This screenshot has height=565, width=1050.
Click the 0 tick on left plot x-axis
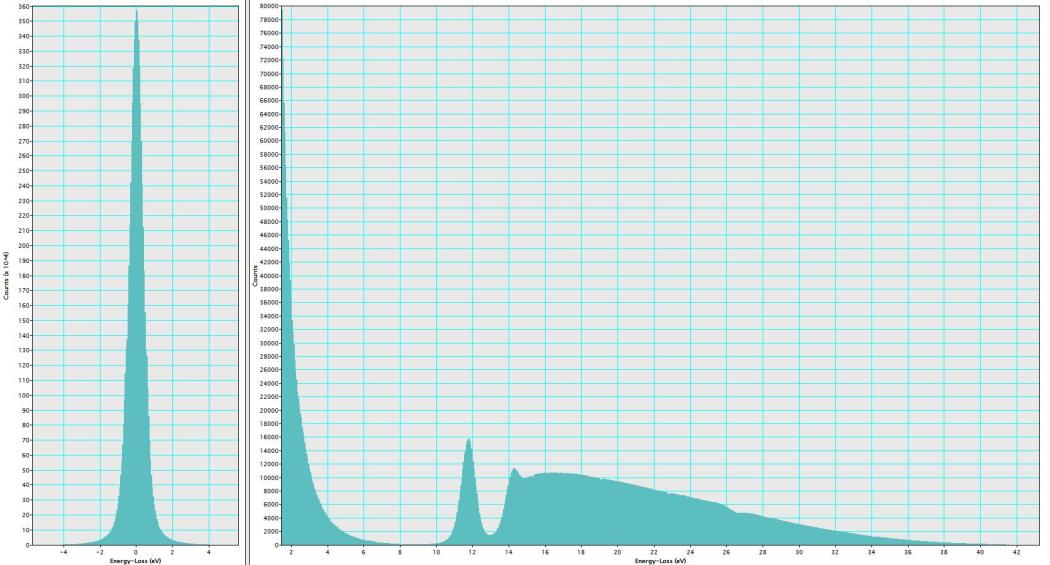pos(136,551)
